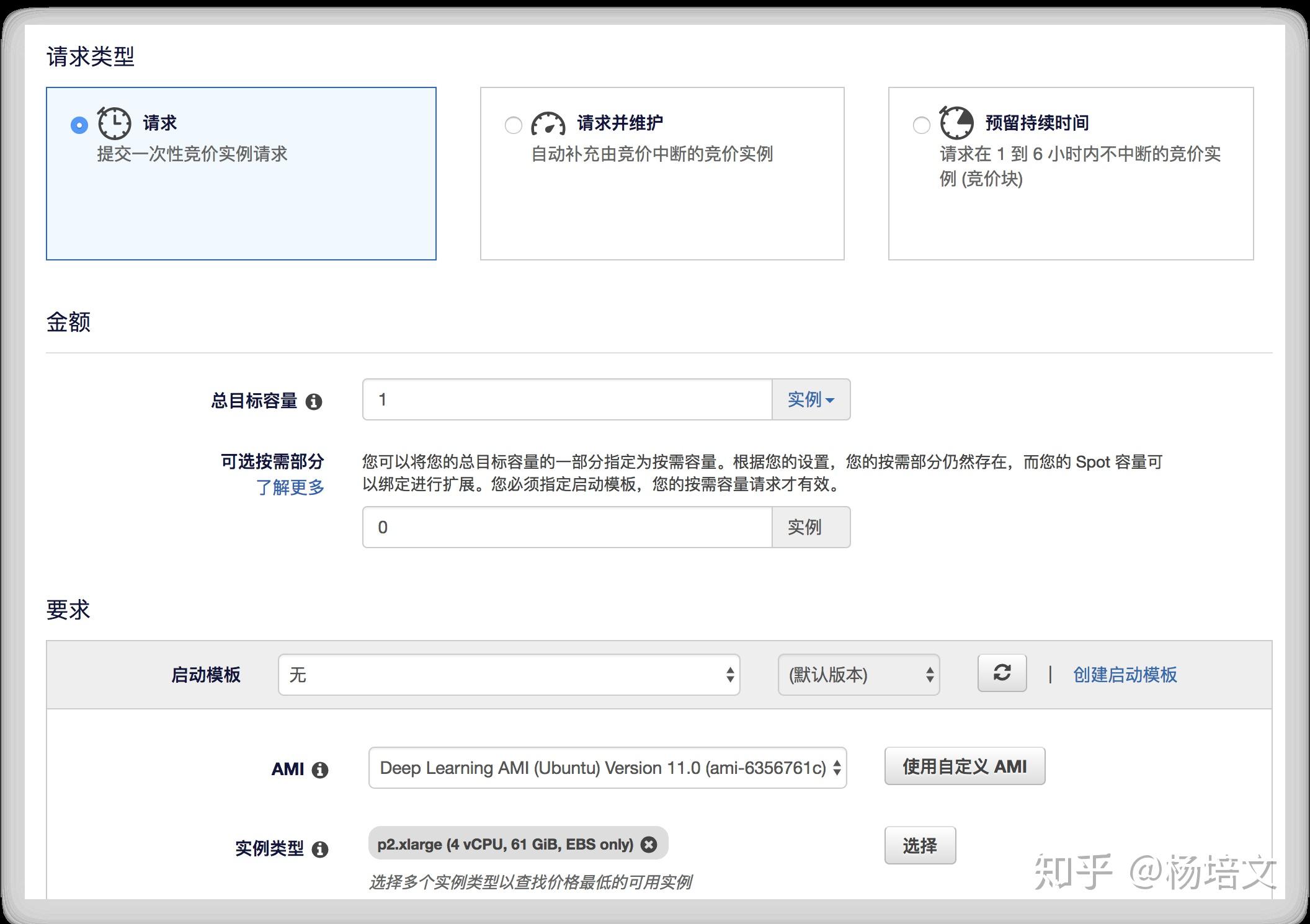Open the Deep Learning AMI dropdown
Image resolution: width=1310 pixels, height=924 pixels.
607,768
